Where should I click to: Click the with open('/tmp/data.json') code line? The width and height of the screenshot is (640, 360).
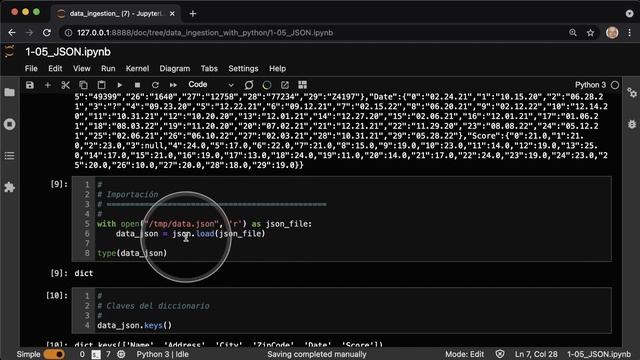tap(204, 224)
